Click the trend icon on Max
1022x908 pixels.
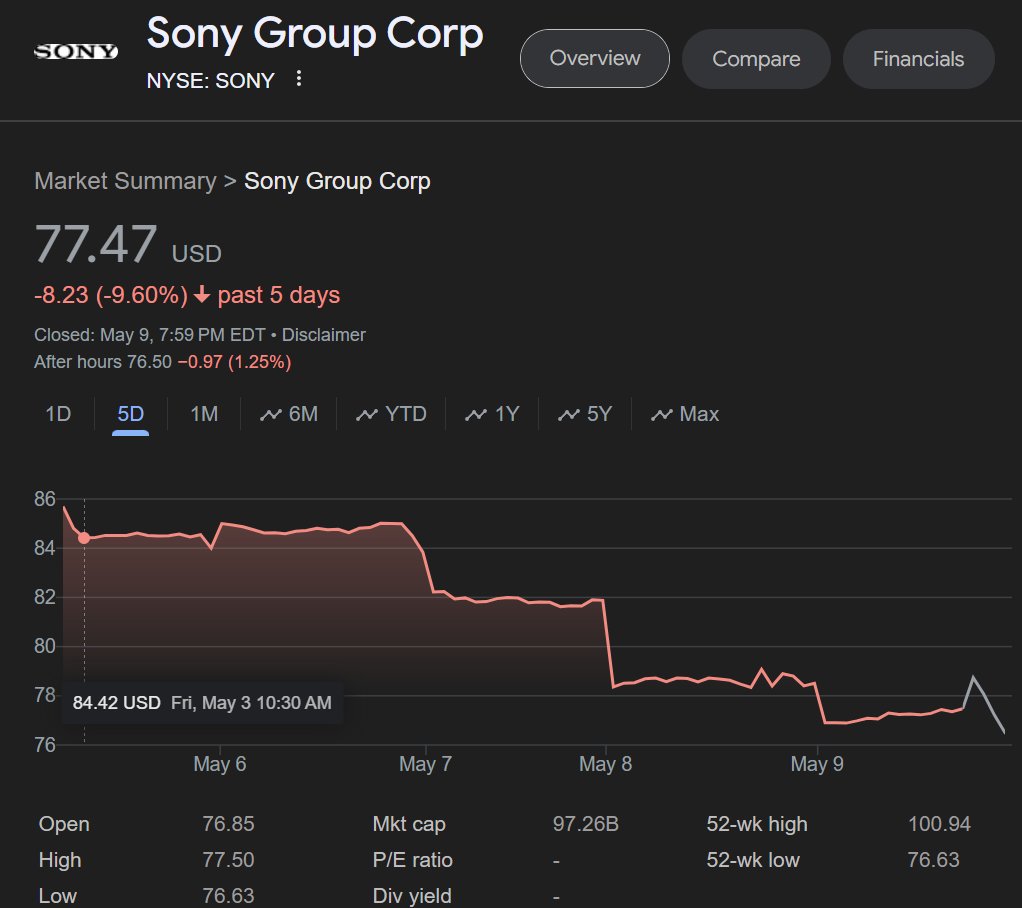pyautogui.click(x=662, y=415)
